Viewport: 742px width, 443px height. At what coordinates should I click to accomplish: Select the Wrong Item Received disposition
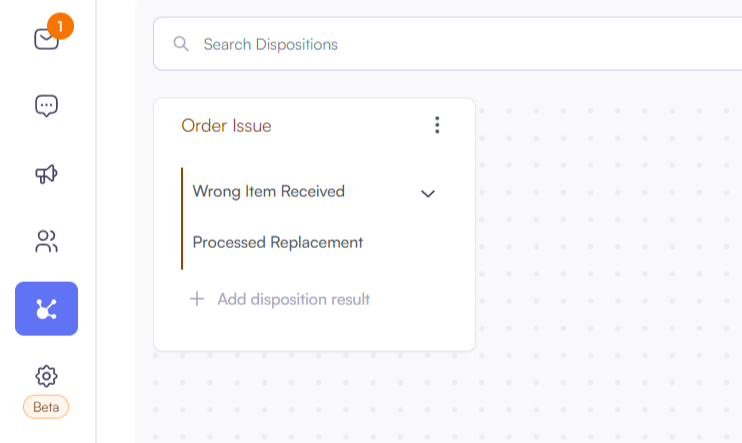[268, 192]
